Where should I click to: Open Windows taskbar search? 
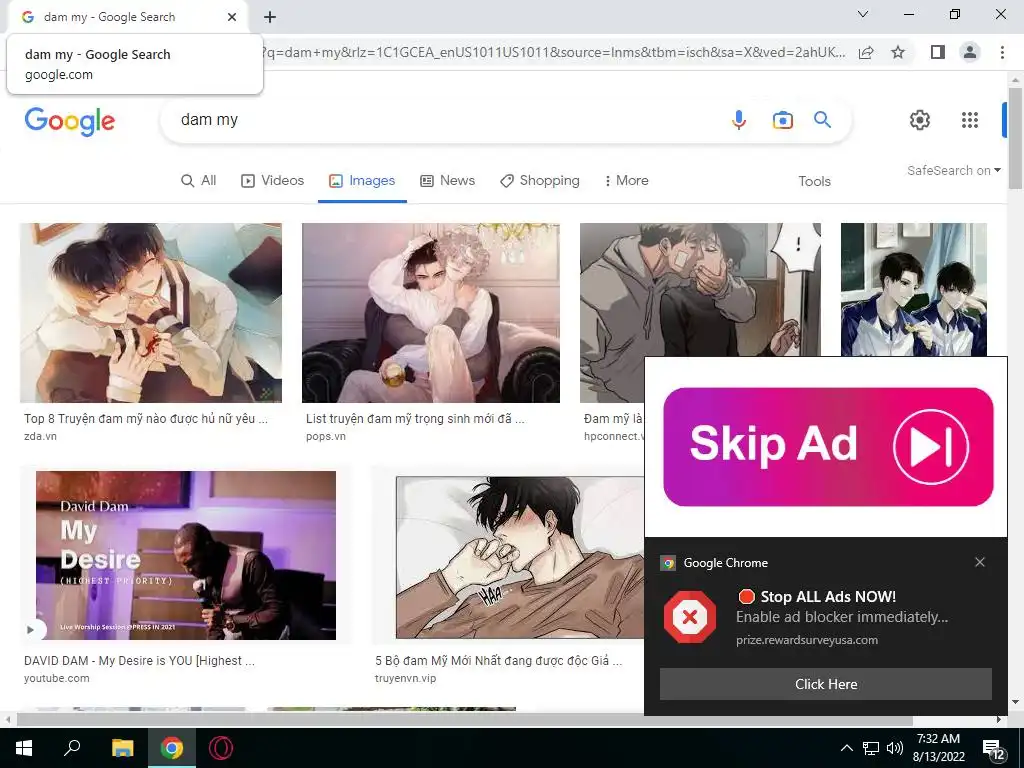tap(72, 748)
